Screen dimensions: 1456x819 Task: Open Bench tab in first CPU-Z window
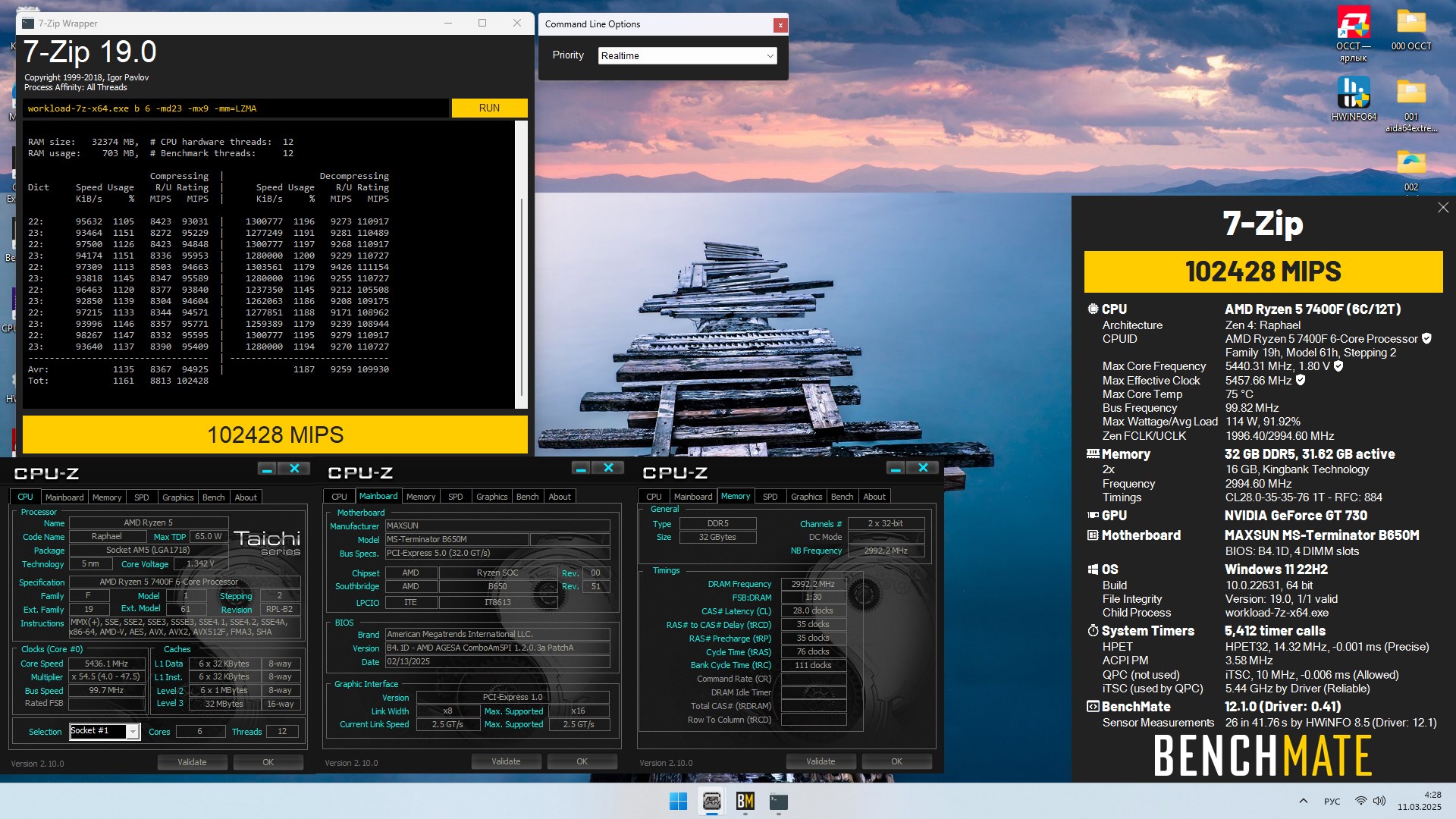(214, 497)
